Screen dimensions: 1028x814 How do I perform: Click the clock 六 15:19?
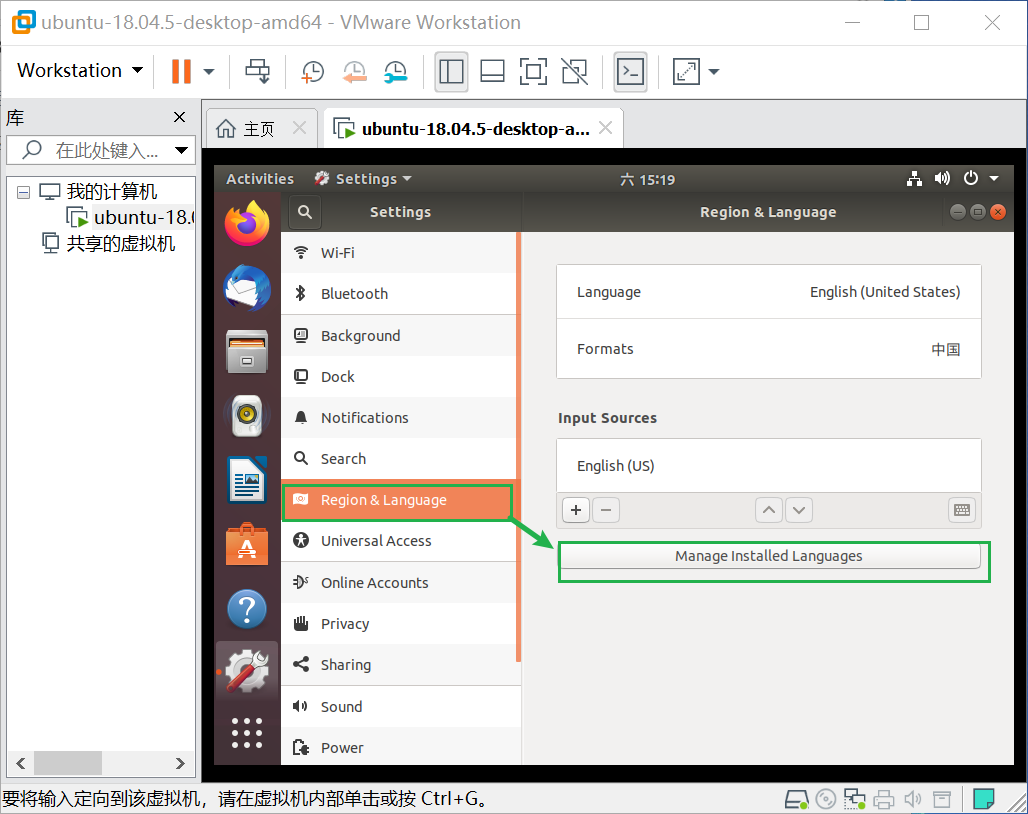pos(647,180)
